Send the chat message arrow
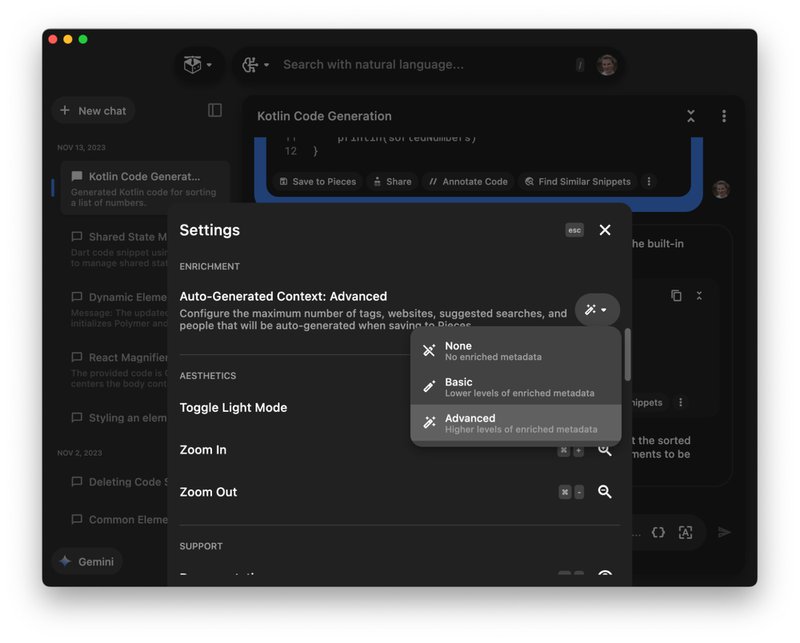The image size is (800, 643). coord(724,533)
